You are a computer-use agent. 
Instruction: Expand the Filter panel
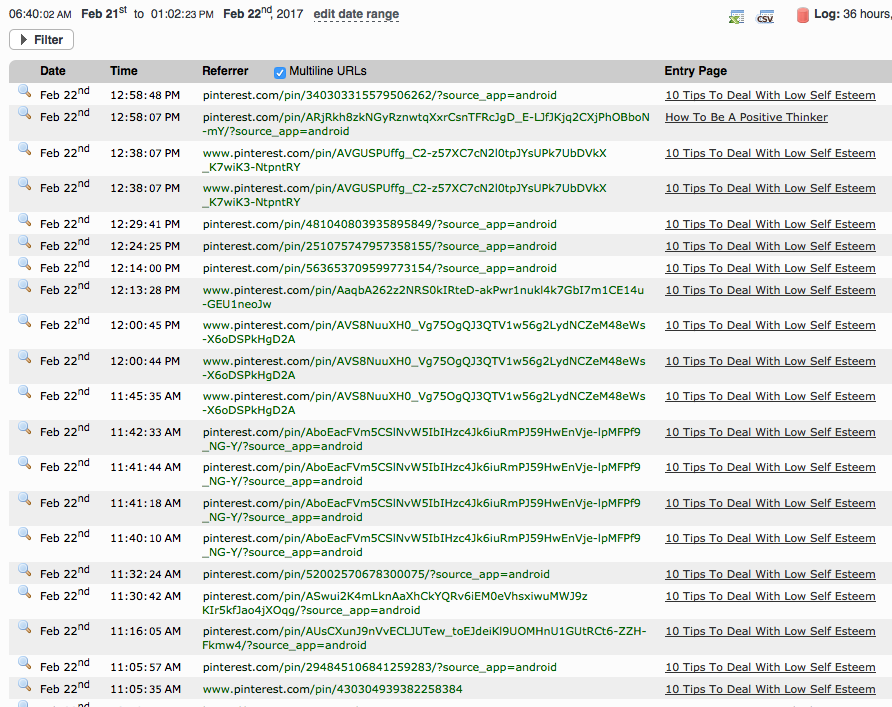(42, 40)
